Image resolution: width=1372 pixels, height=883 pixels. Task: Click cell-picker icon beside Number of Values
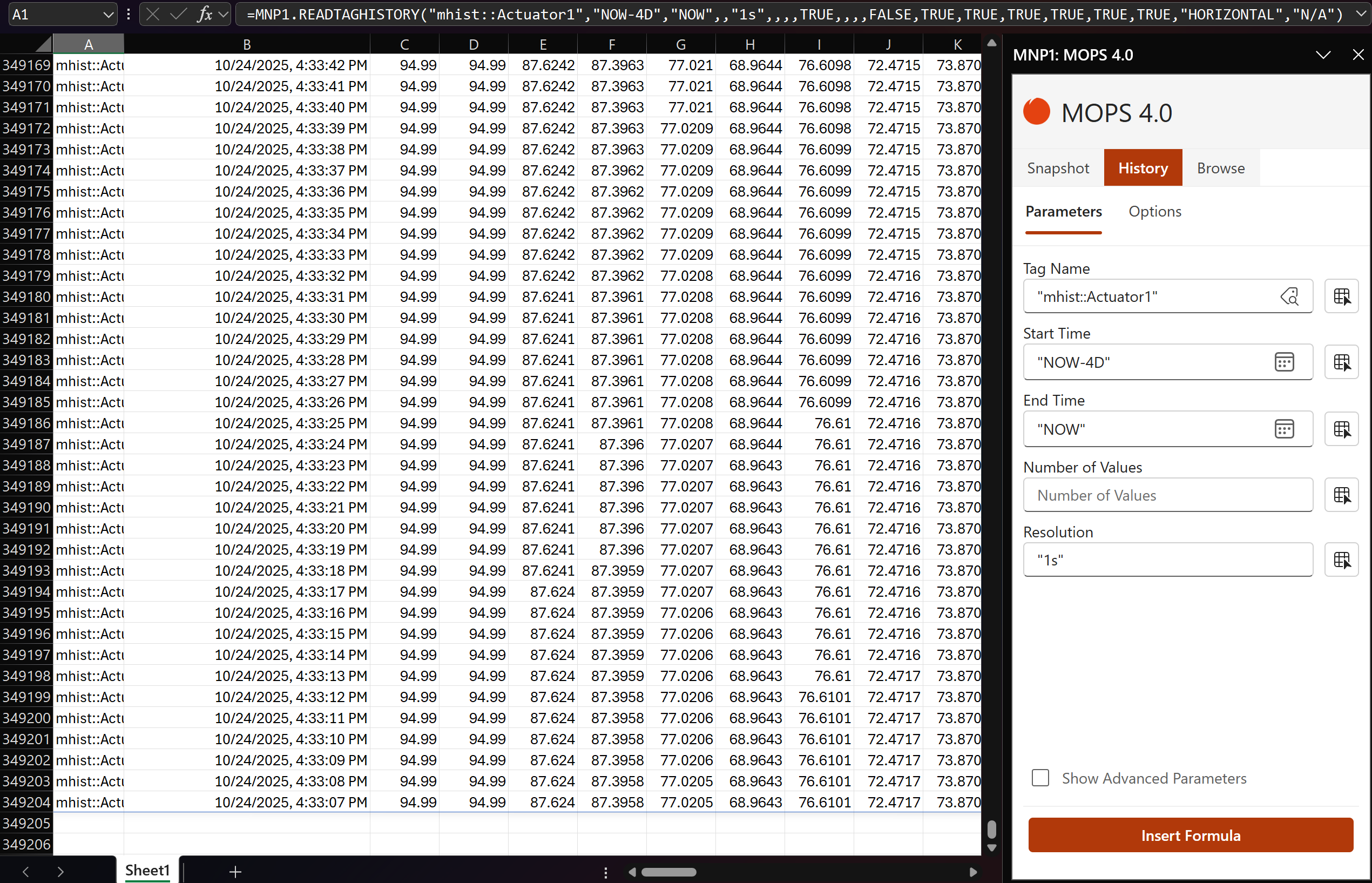pyautogui.click(x=1342, y=495)
